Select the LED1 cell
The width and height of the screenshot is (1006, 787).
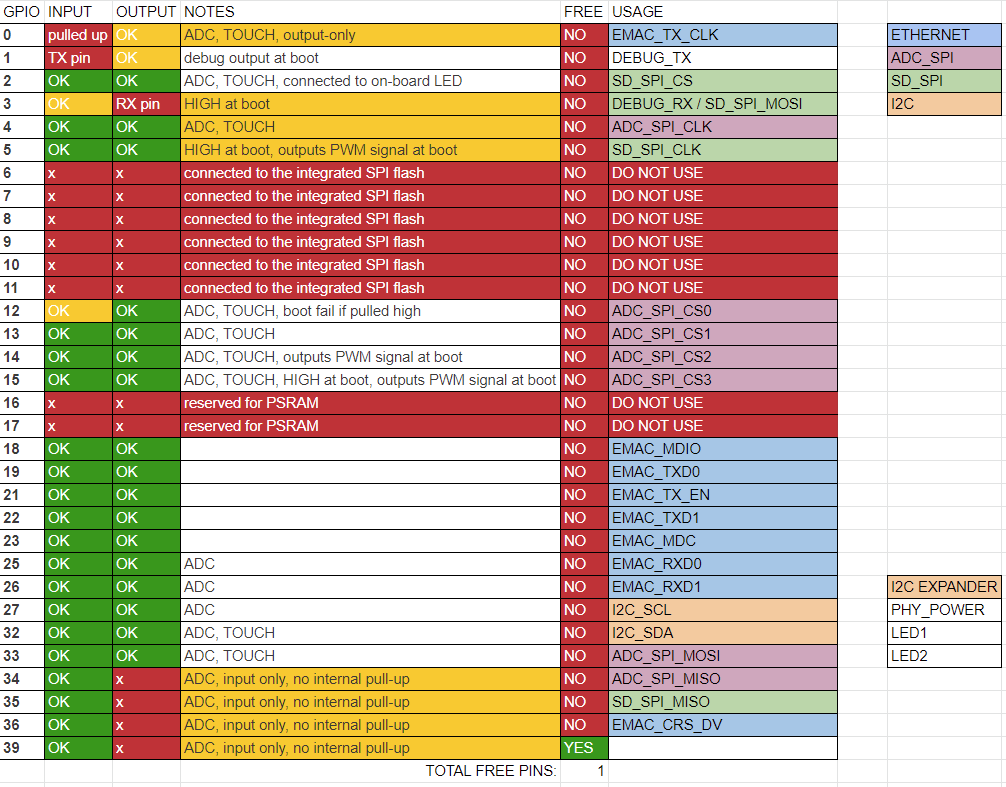pyautogui.click(x=944, y=633)
